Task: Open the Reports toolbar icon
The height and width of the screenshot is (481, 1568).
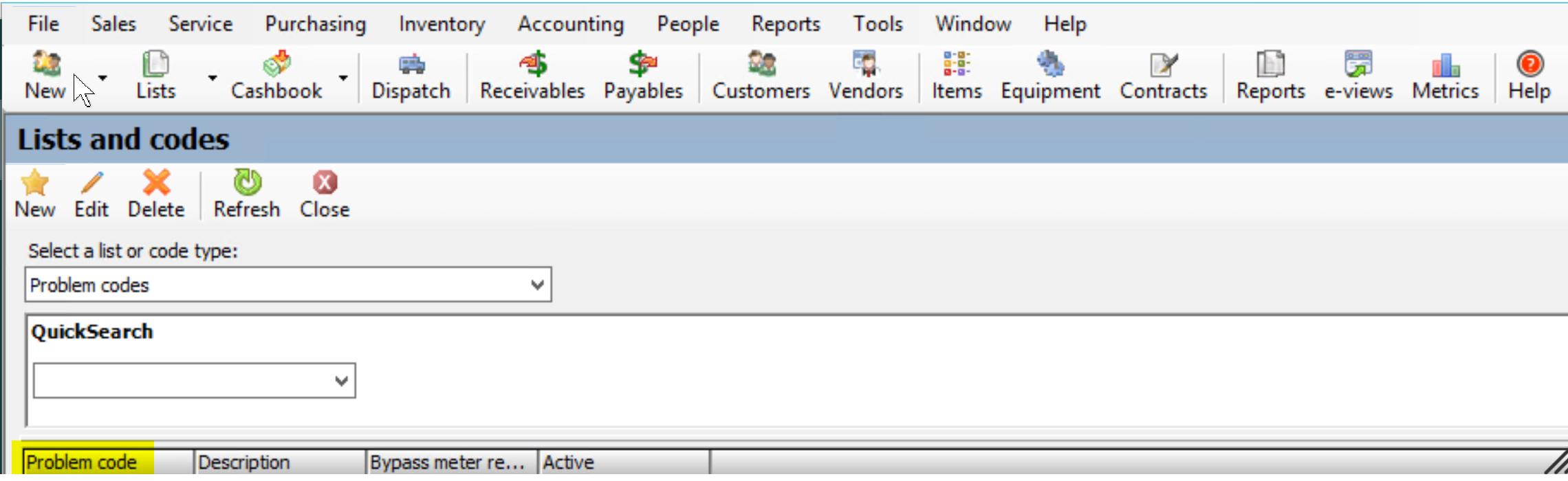Action: 1270,76
